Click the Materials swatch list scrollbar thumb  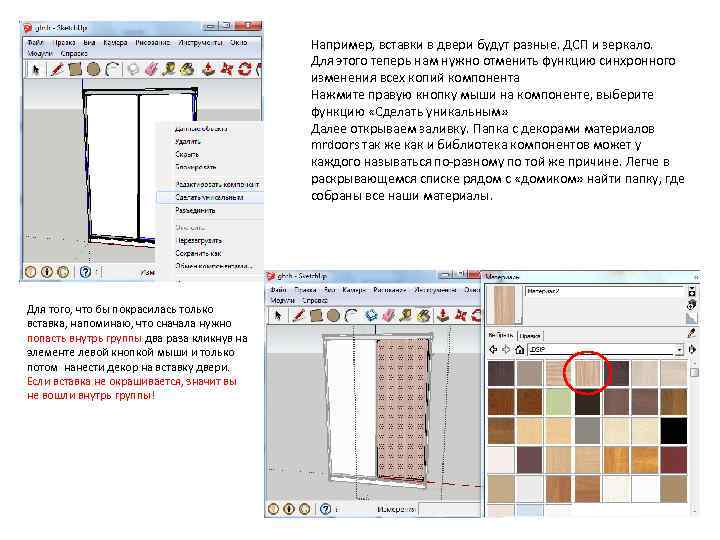(694, 372)
